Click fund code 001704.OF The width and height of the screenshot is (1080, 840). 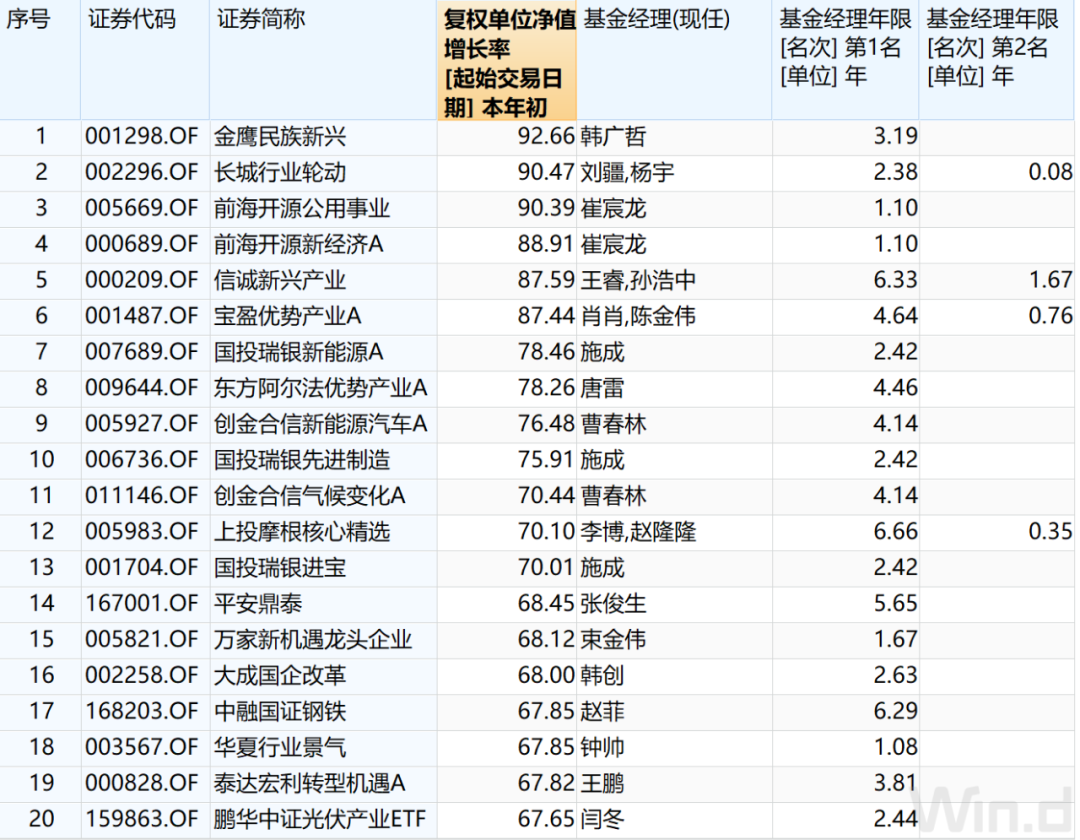(x=142, y=567)
